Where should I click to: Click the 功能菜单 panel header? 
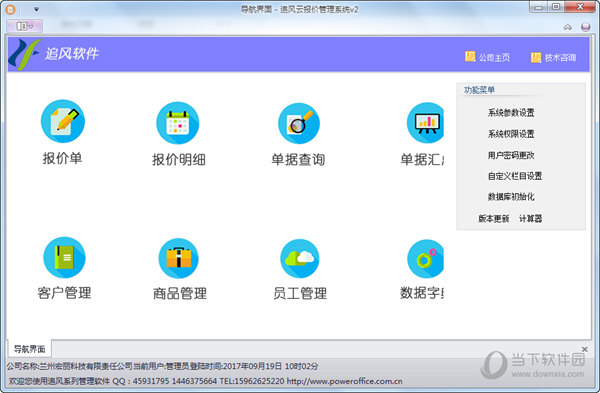pos(479,90)
